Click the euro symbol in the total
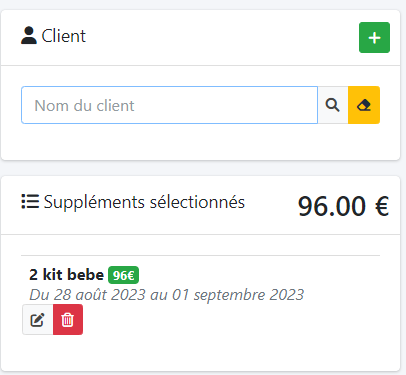The height and width of the screenshot is (375, 406). coord(382,206)
